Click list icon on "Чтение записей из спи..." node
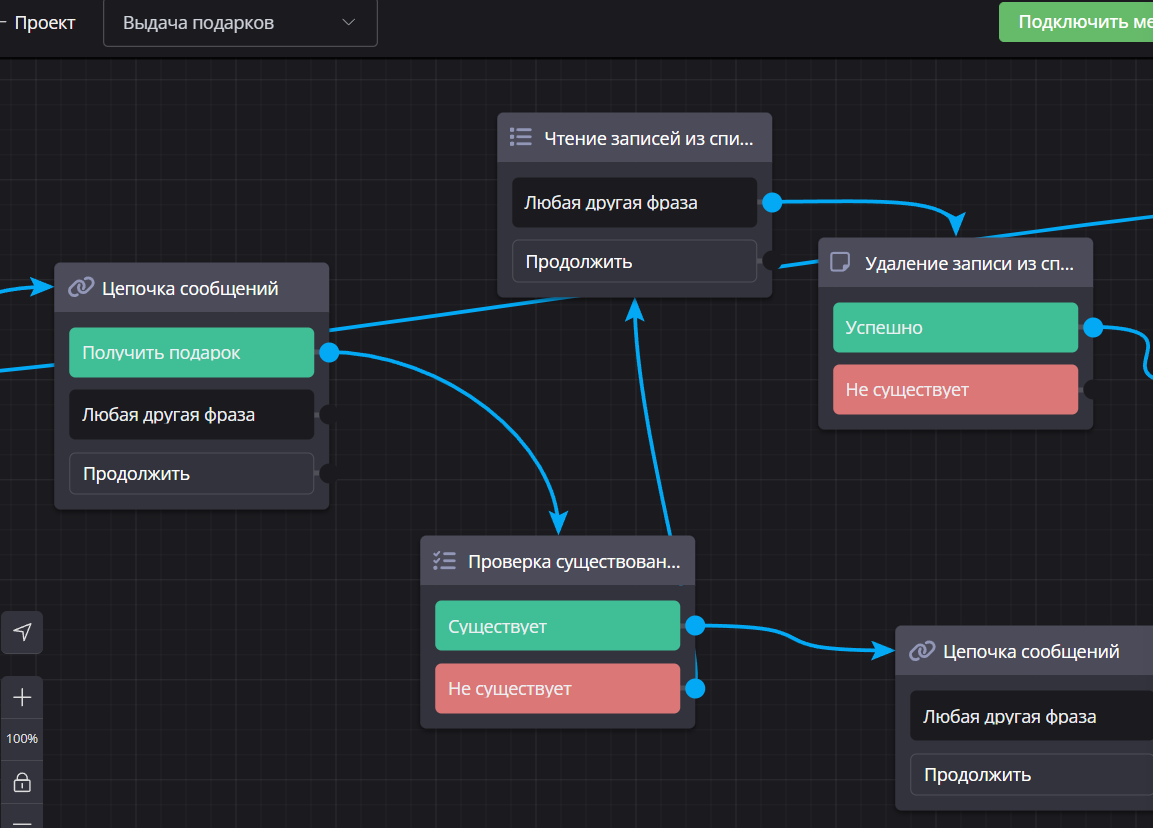The height and width of the screenshot is (828, 1153). coord(520,138)
